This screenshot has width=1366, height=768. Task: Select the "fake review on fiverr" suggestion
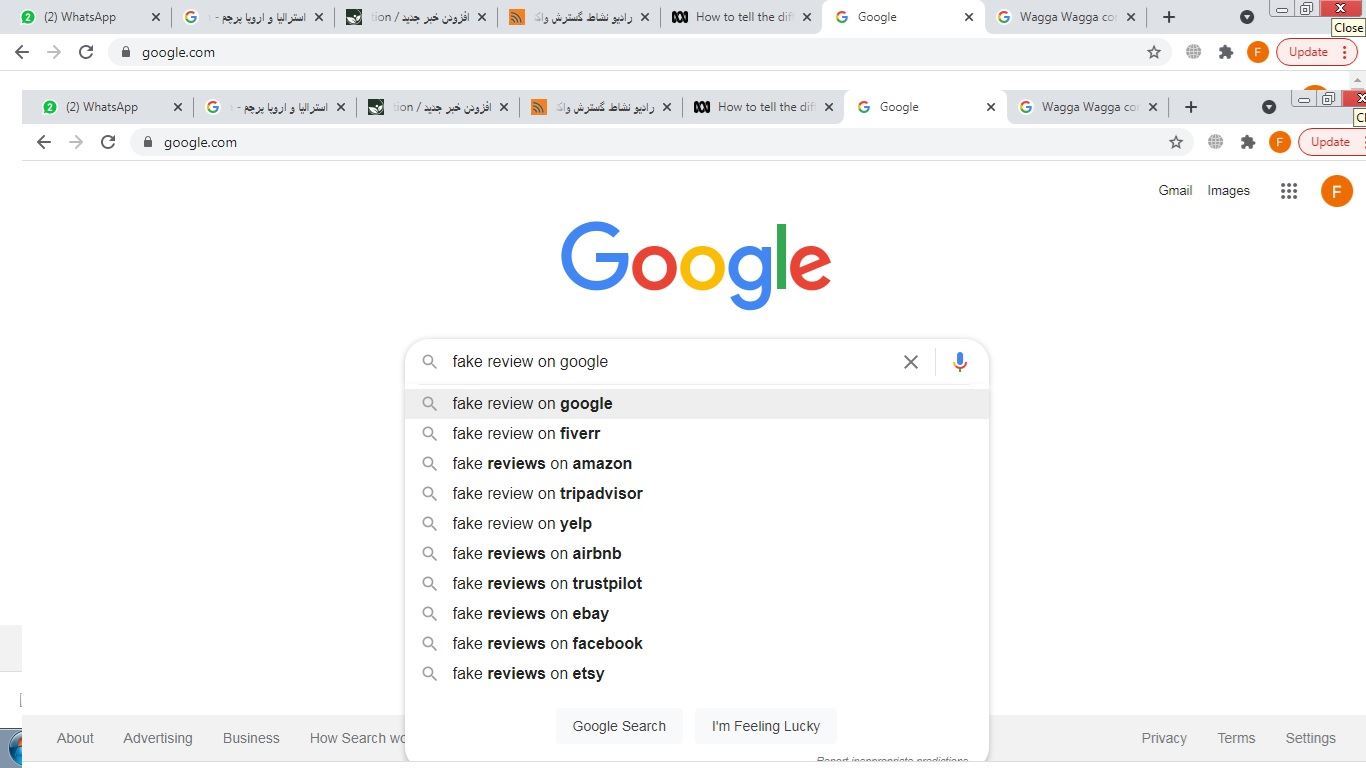pos(526,434)
